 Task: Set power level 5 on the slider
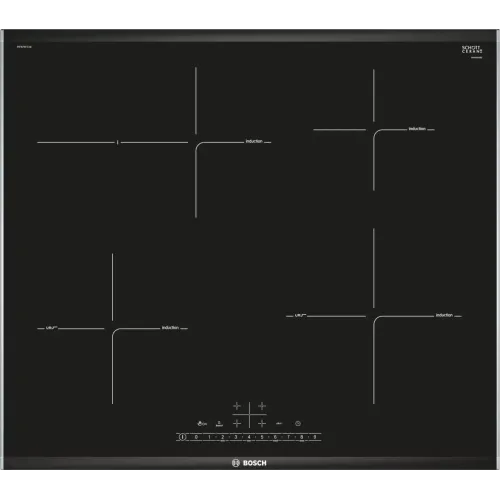(x=262, y=437)
